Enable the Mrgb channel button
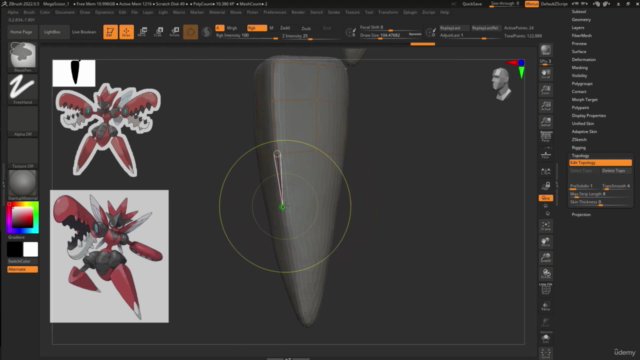Viewport: 640px width, 360px height. click(x=232, y=28)
